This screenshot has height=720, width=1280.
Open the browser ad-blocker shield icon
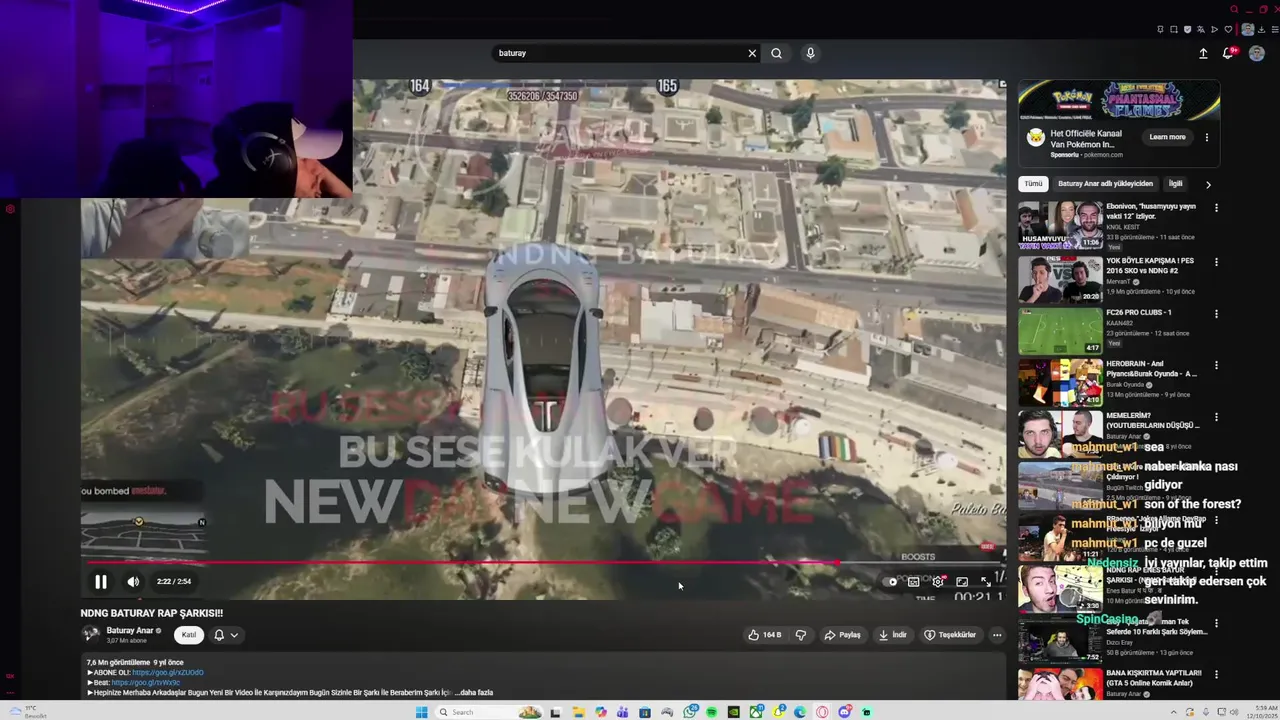pos(1187,29)
